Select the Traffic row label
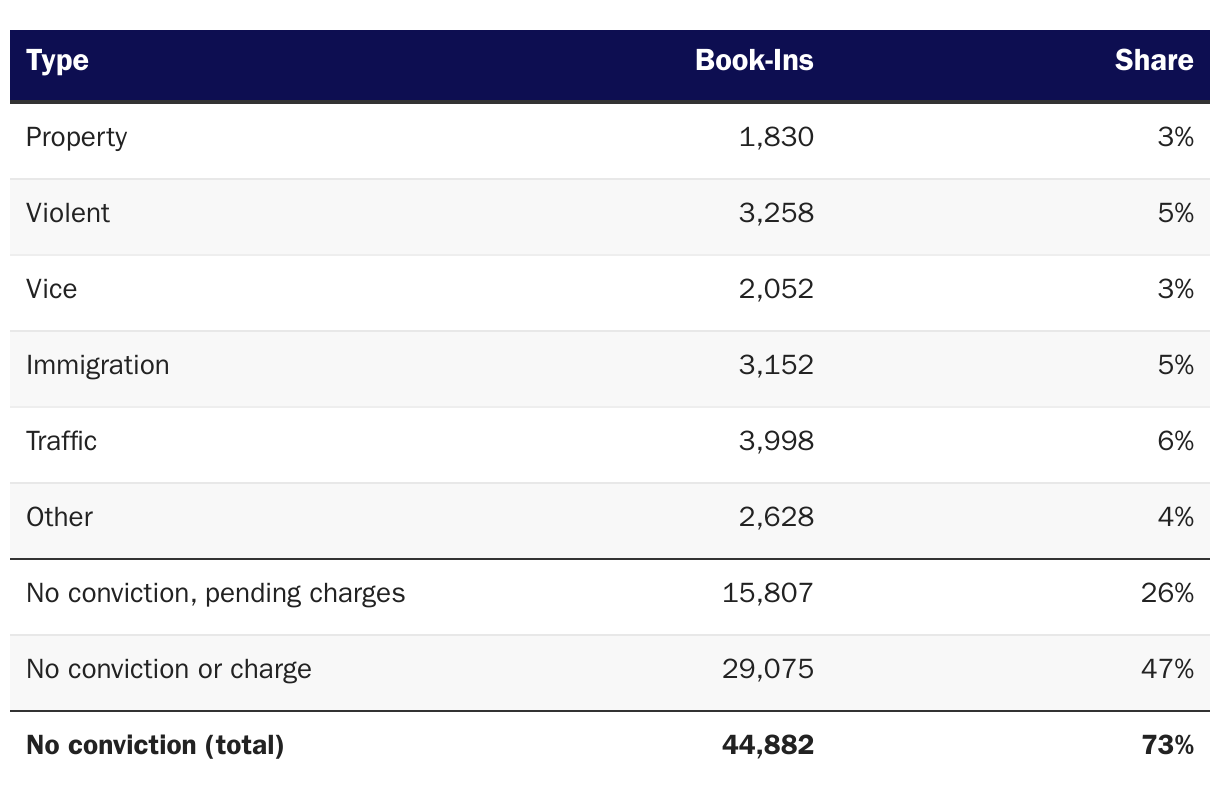1220x796 pixels. pyautogui.click(x=62, y=441)
